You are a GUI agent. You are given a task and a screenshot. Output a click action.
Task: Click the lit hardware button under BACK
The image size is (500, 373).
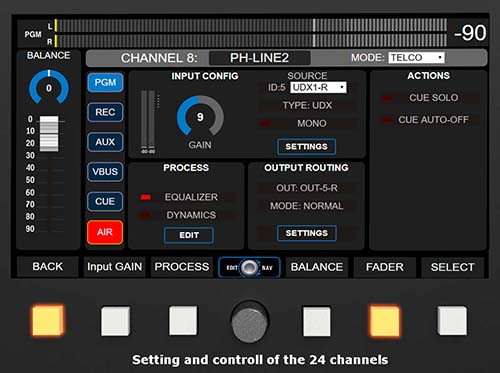(48, 320)
